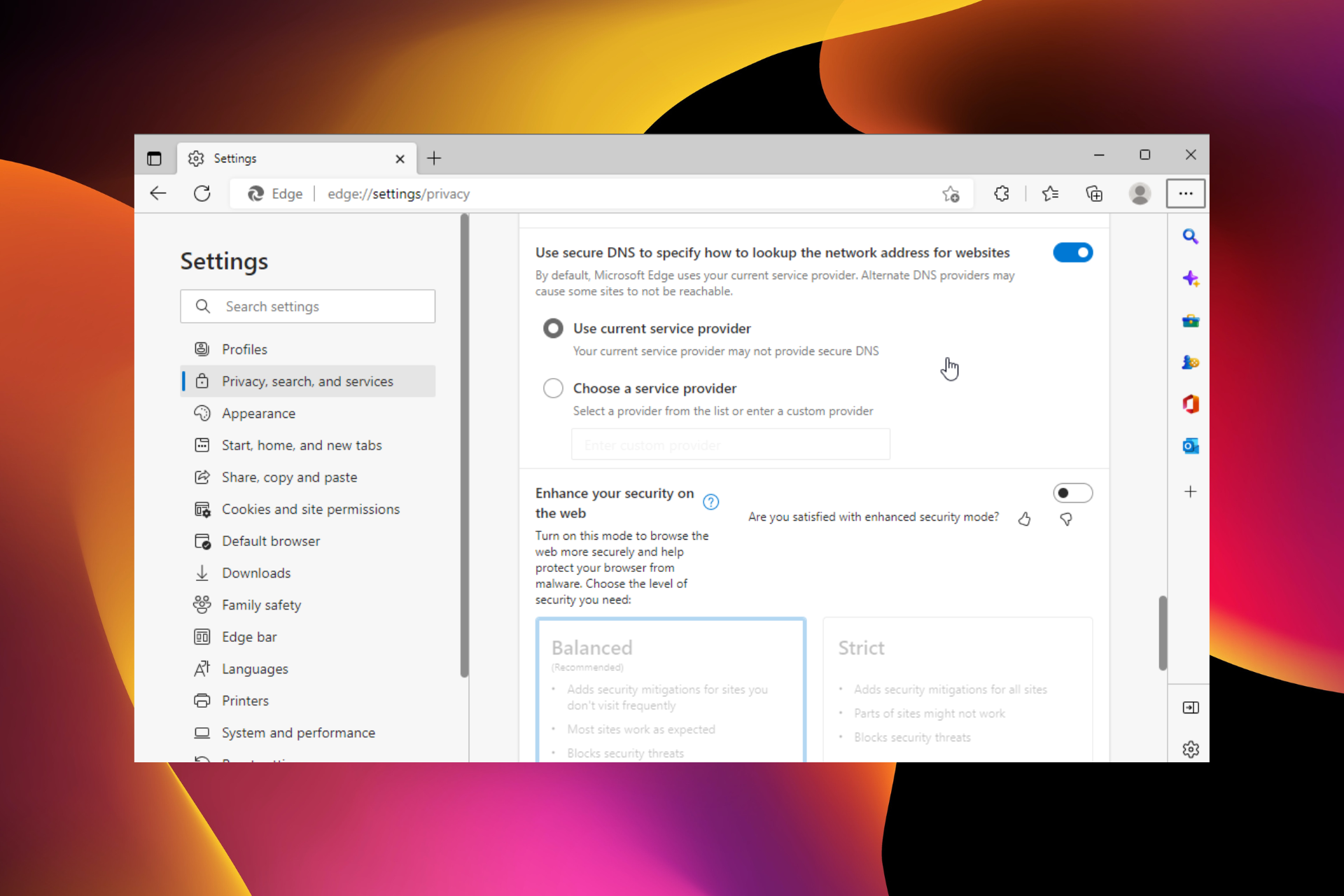Click the settings navigation scrollbar
Viewport: 1344px width, 896px height.
(464, 446)
